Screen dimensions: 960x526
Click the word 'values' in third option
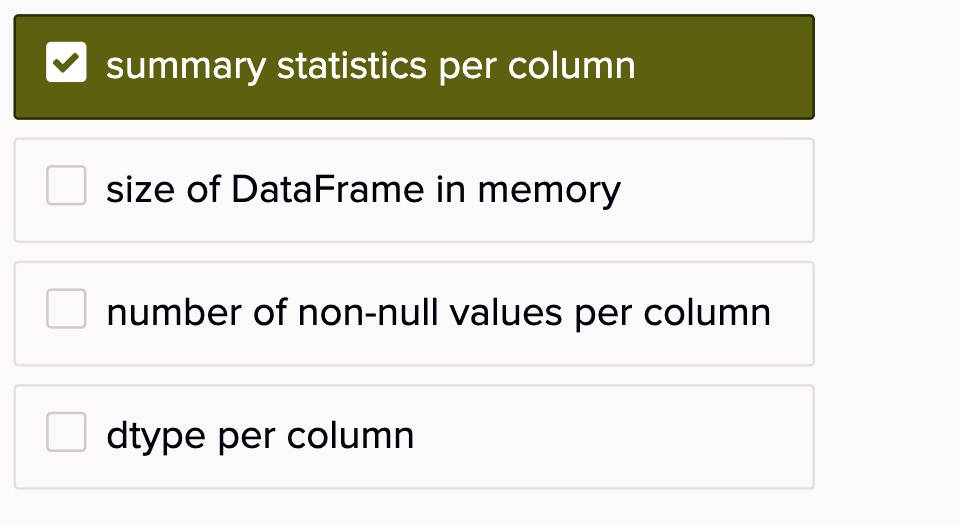click(506, 312)
